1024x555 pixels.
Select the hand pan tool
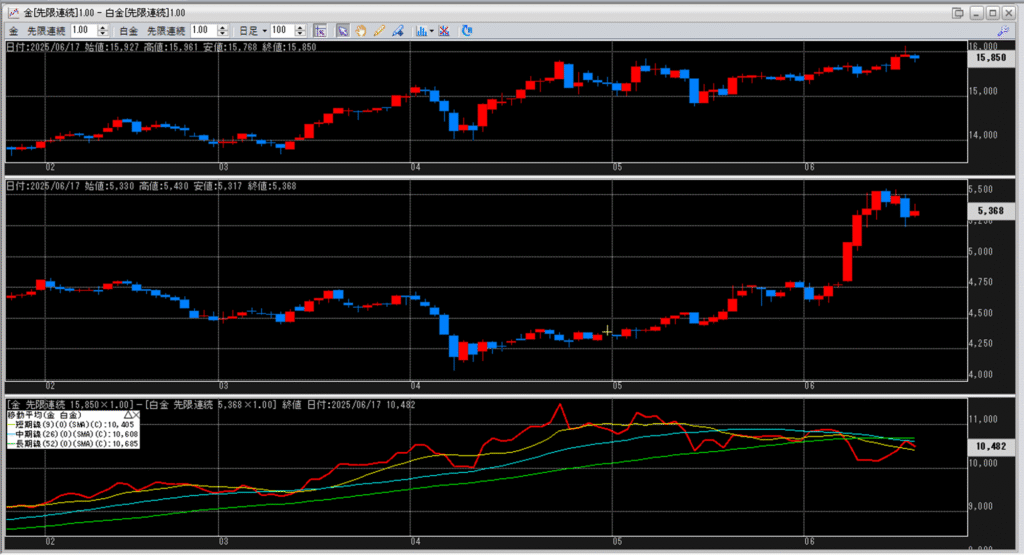tap(360, 31)
